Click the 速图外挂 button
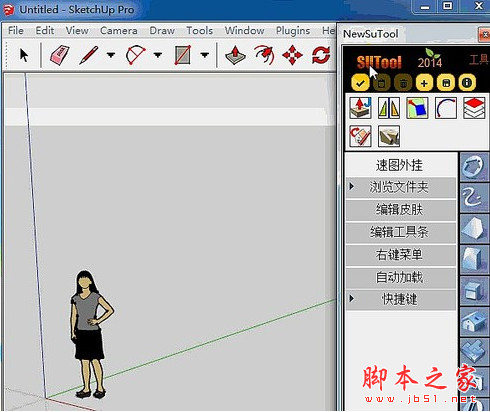The height and width of the screenshot is (412, 490). [401, 165]
